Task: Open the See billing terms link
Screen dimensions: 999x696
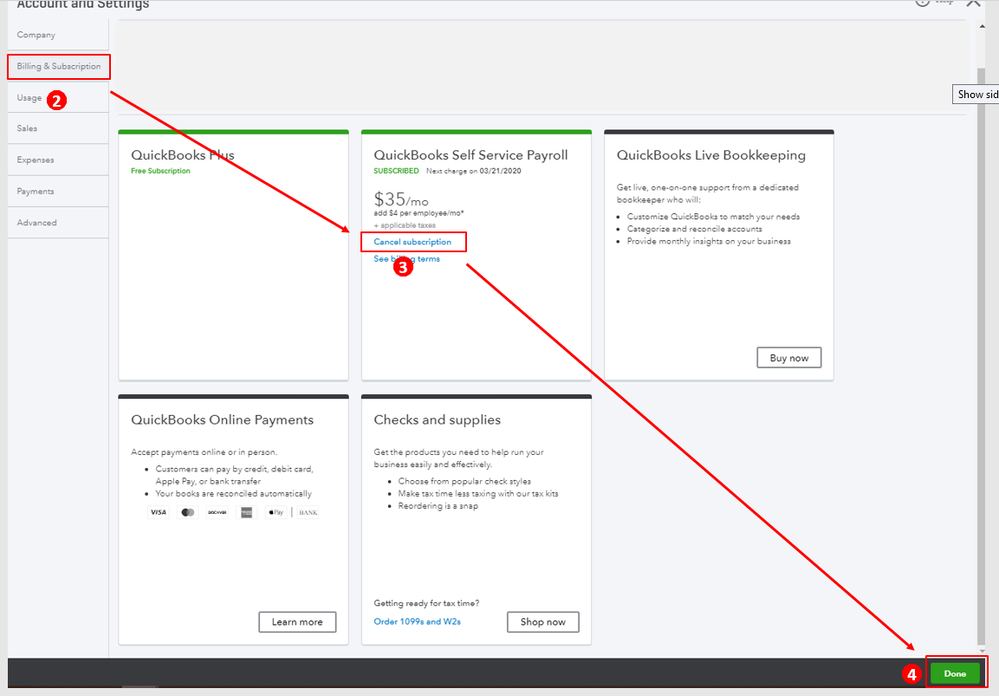Action: (x=406, y=259)
